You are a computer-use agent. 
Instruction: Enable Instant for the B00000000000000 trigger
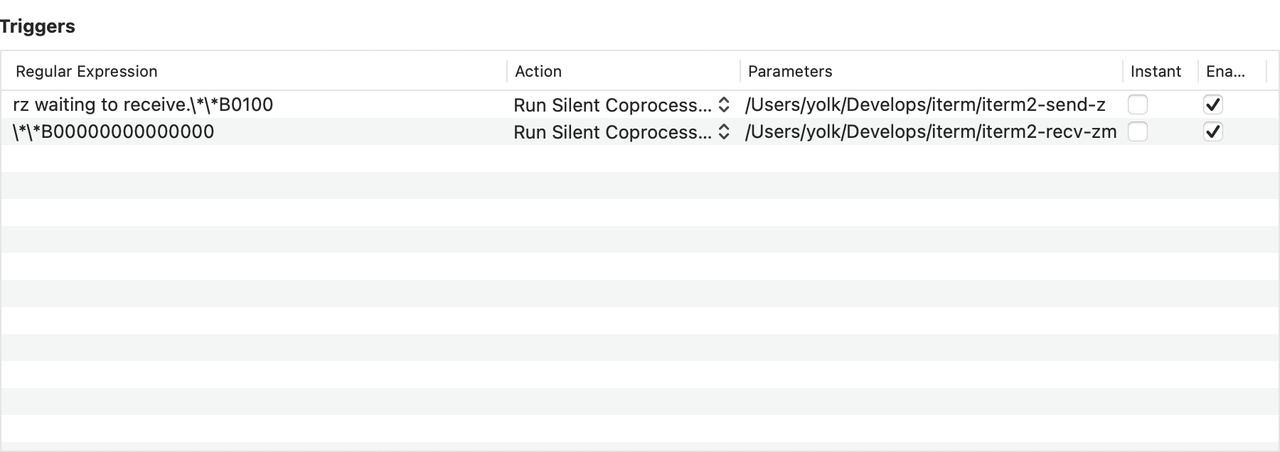click(x=1138, y=132)
